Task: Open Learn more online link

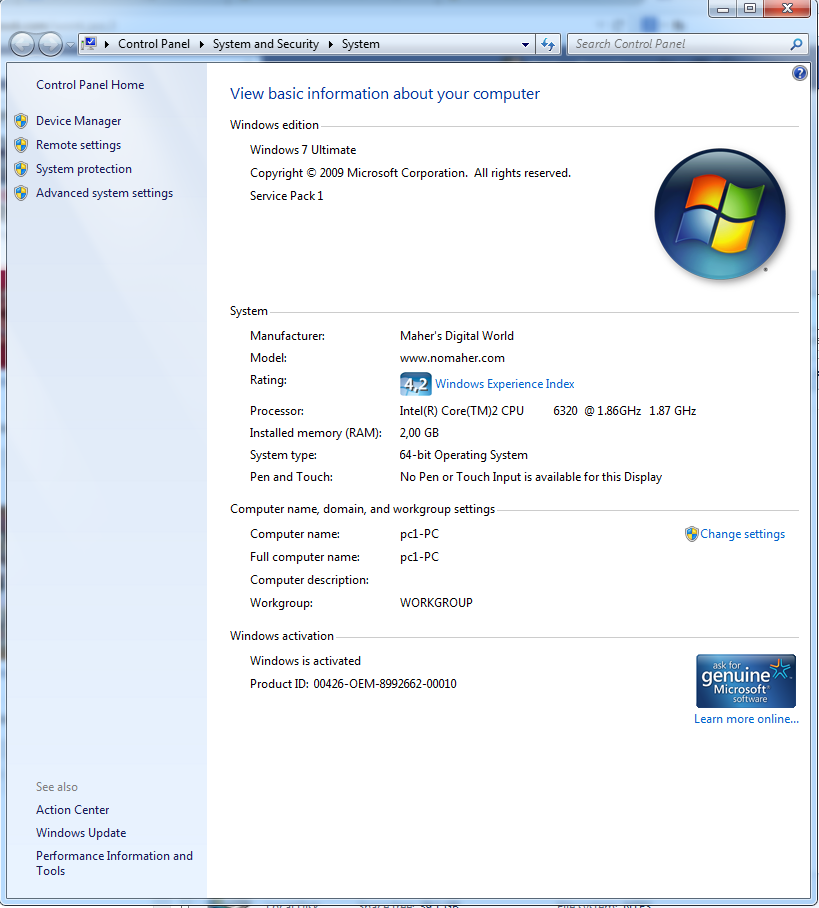Action: point(746,719)
